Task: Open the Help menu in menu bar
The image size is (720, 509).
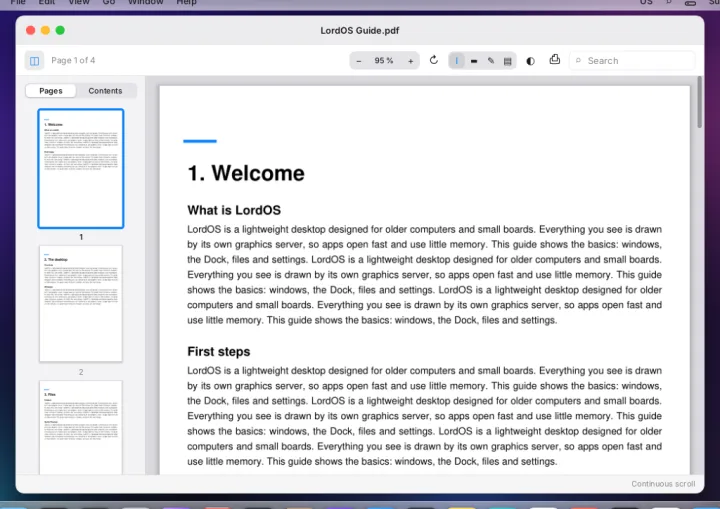Action: tap(186, 2)
